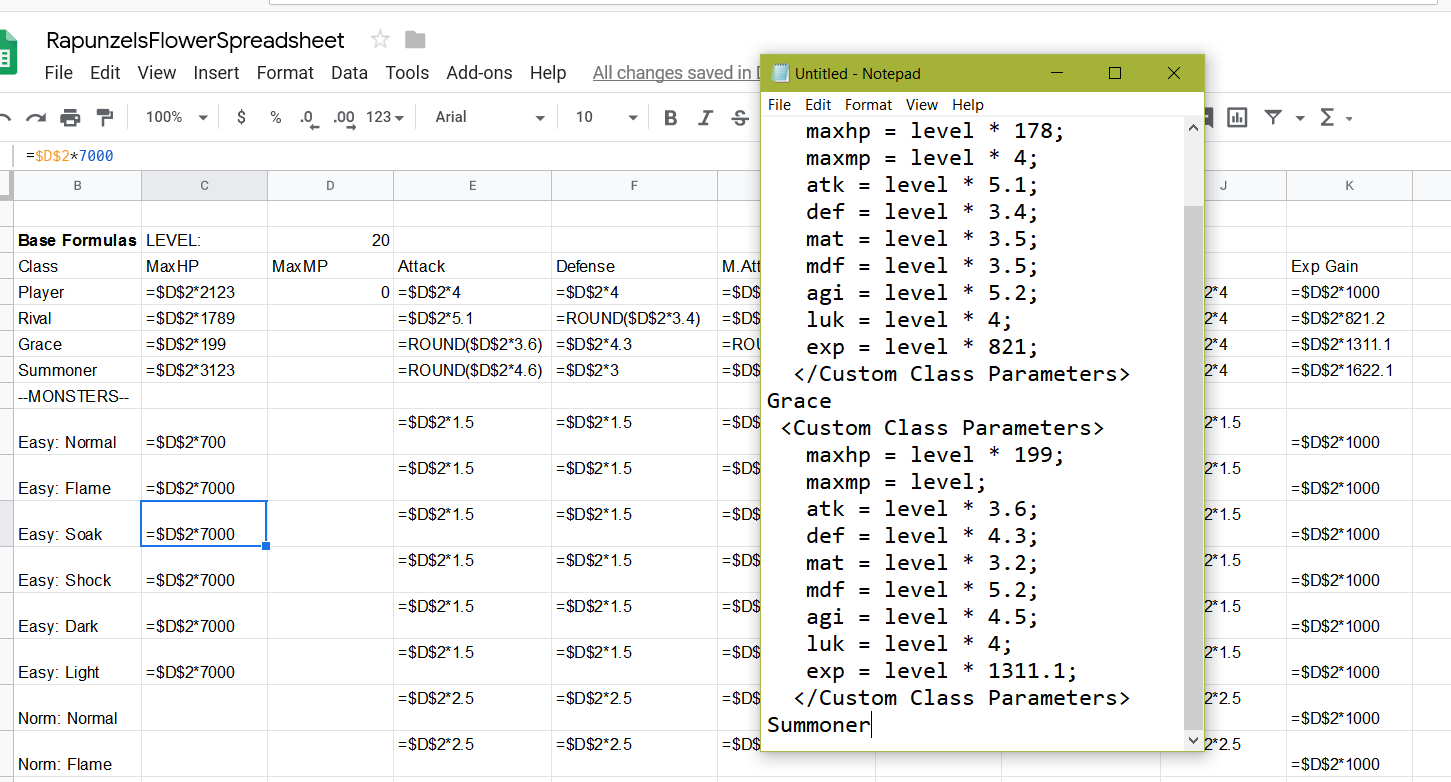The width and height of the screenshot is (1451, 782).
Task: Star the RapunzelsFlowerSpreadsheet document
Action: (x=380, y=40)
